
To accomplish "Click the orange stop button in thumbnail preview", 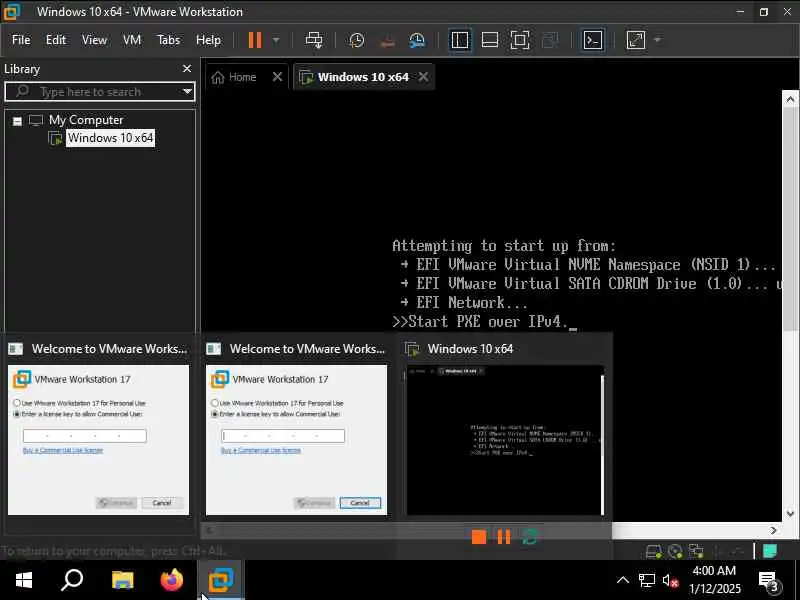I will pos(479,537).
